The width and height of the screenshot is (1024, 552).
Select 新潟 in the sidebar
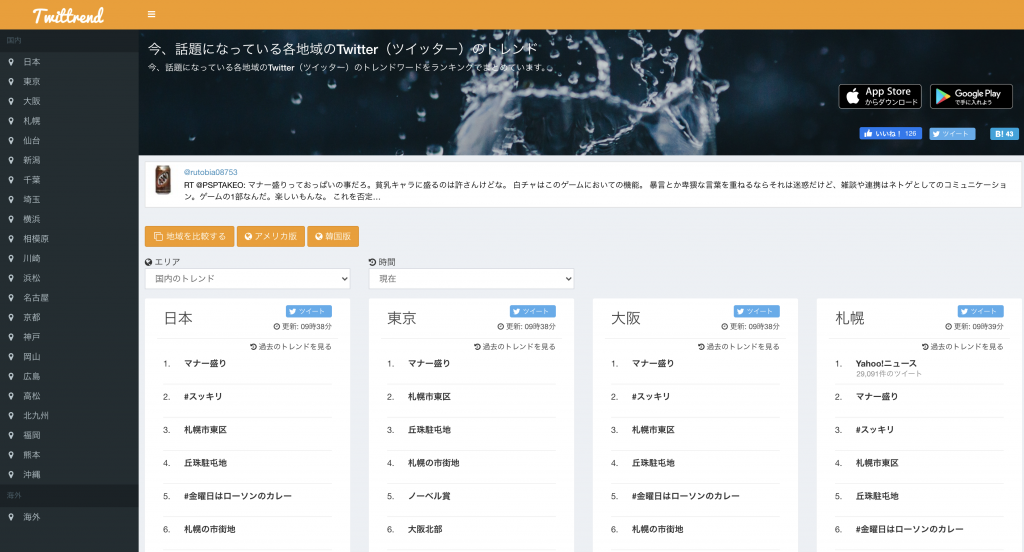tap(31, 160)
